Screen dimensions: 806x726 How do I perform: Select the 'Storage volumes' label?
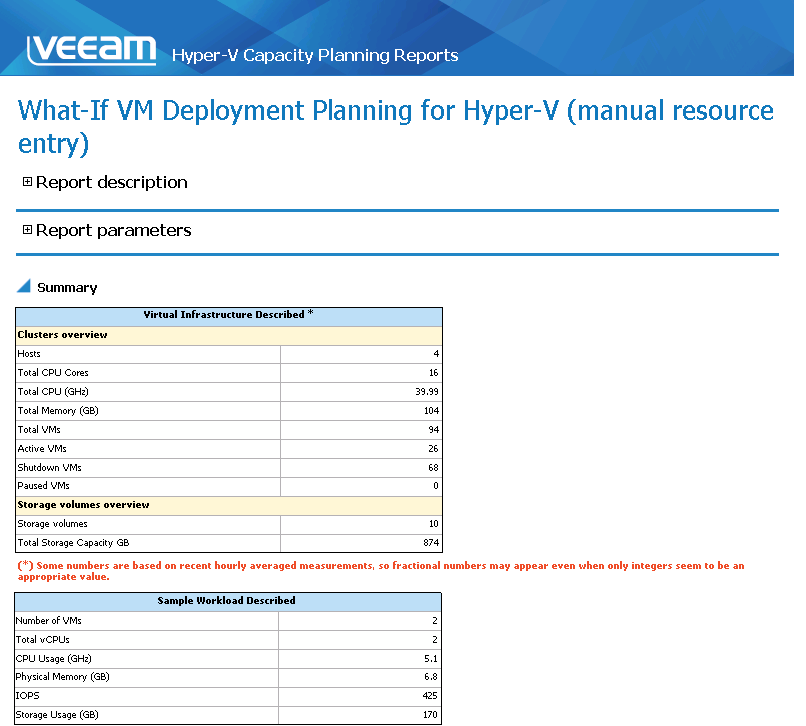(52, 524)
